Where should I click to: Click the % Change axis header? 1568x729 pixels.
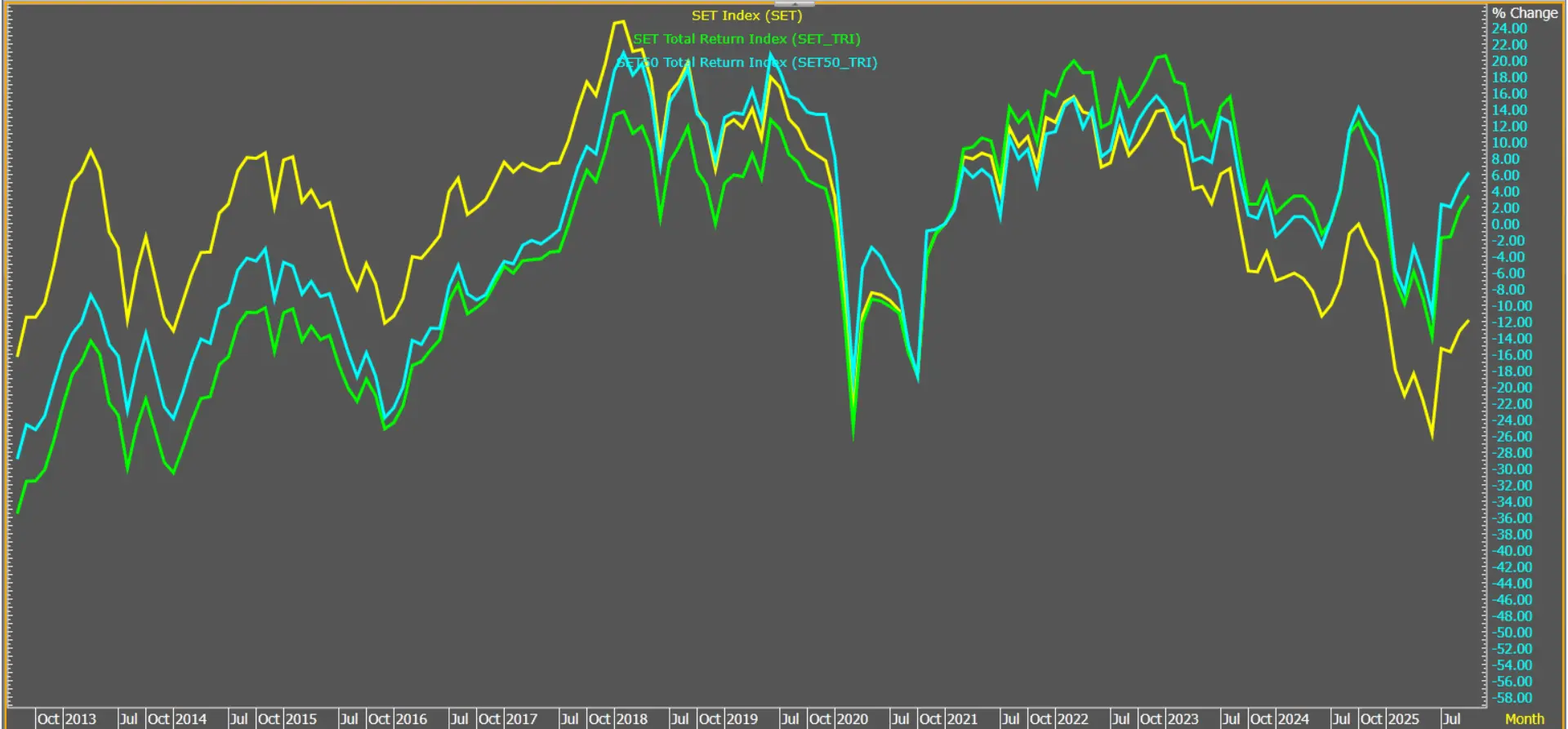coord(1524,13)
